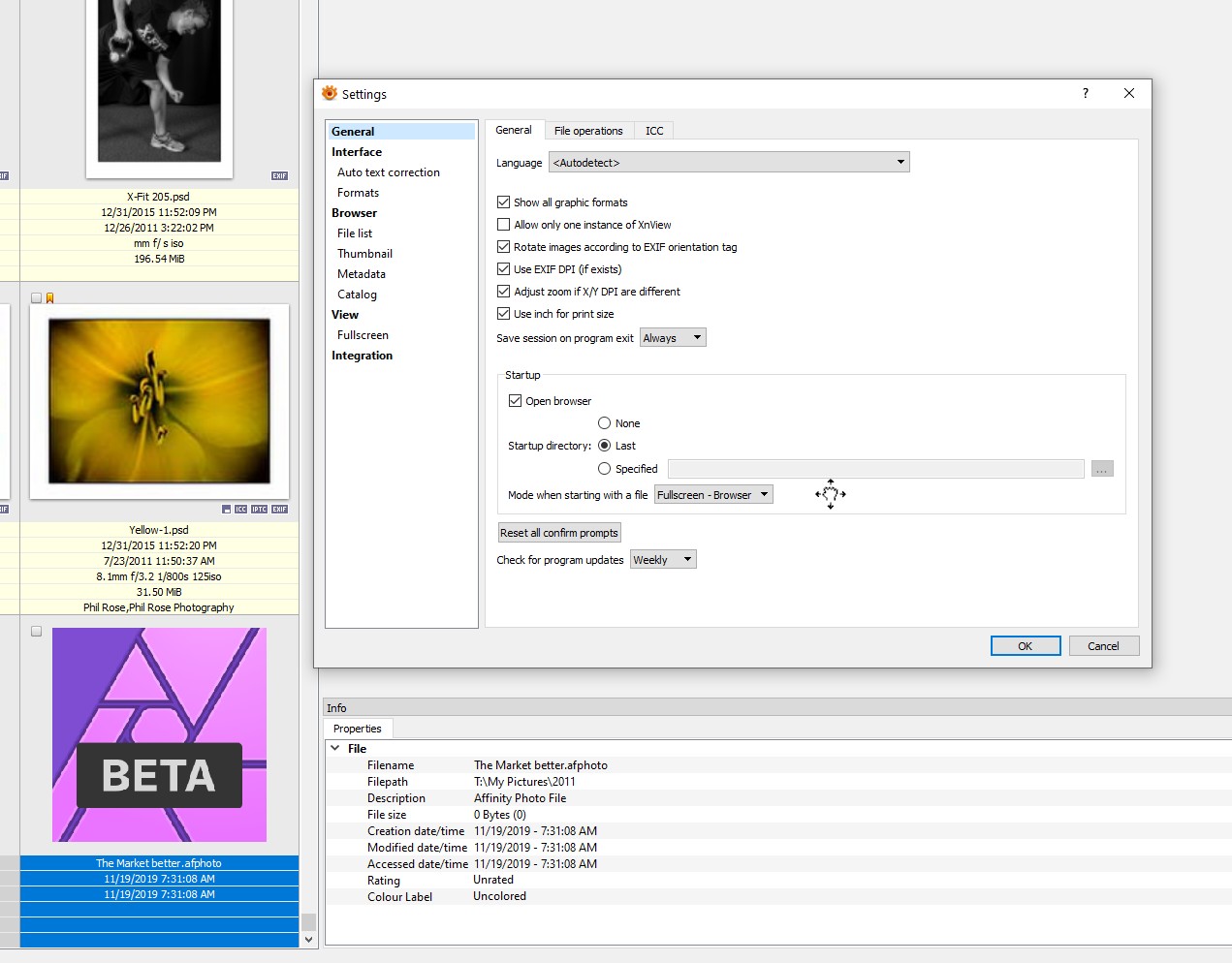Open the Save session on exit dropdown
The height and width of the screenshot is (963, 1232).
point(673,338)
